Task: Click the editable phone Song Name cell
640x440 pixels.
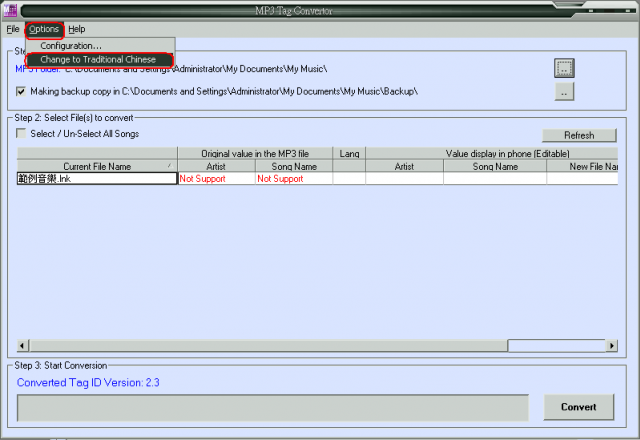Action: pos(495,178)
